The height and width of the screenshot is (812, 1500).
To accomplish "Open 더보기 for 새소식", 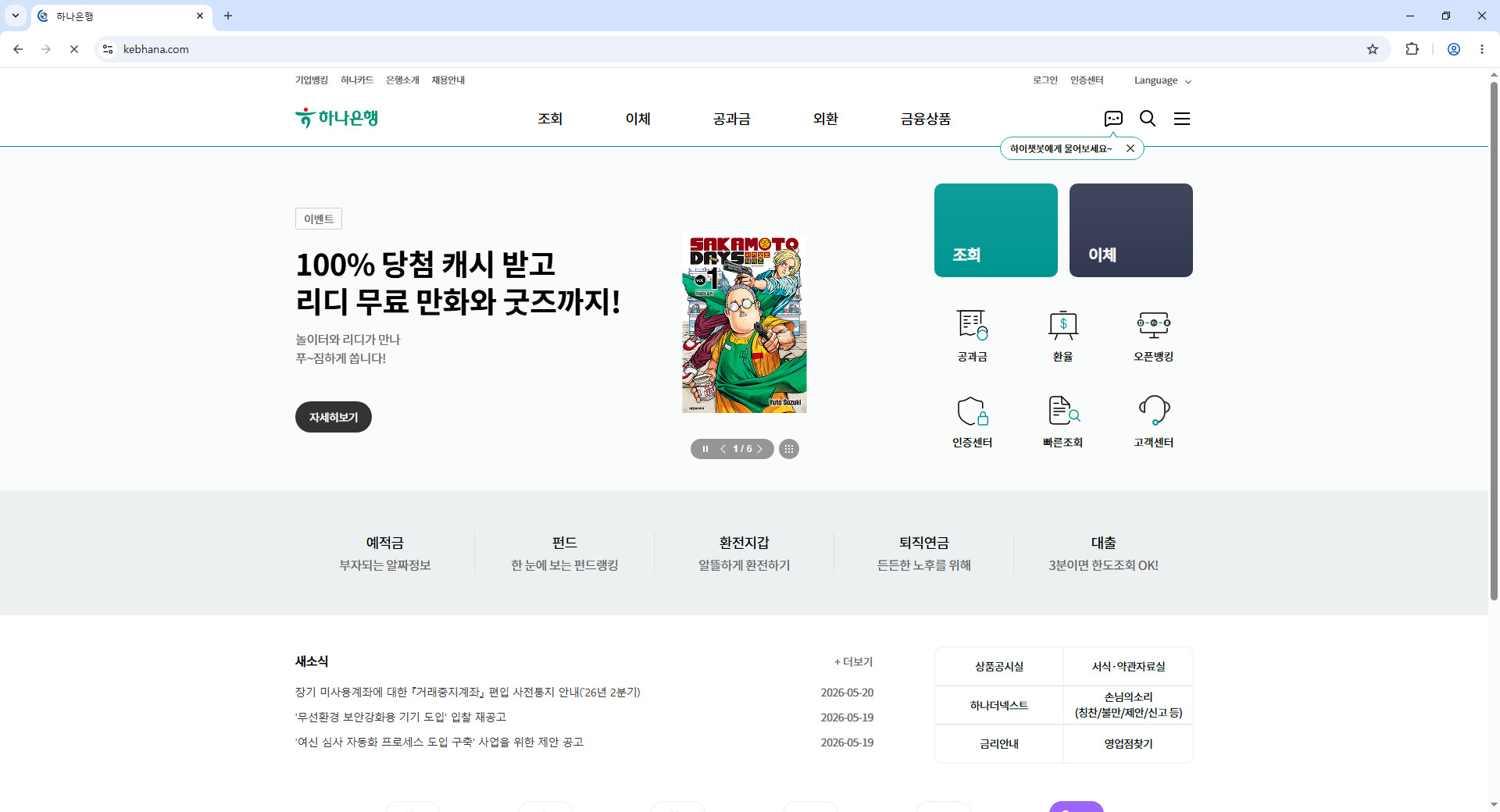I will pos(854,662).
